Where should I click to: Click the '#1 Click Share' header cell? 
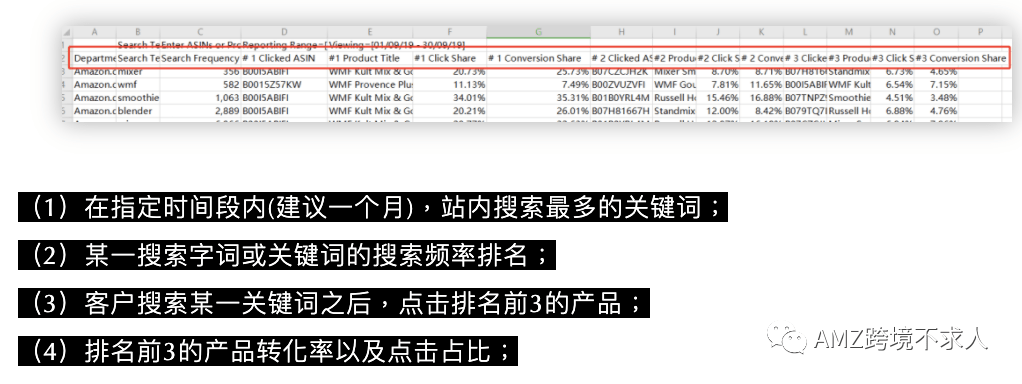tap(450, 58)
